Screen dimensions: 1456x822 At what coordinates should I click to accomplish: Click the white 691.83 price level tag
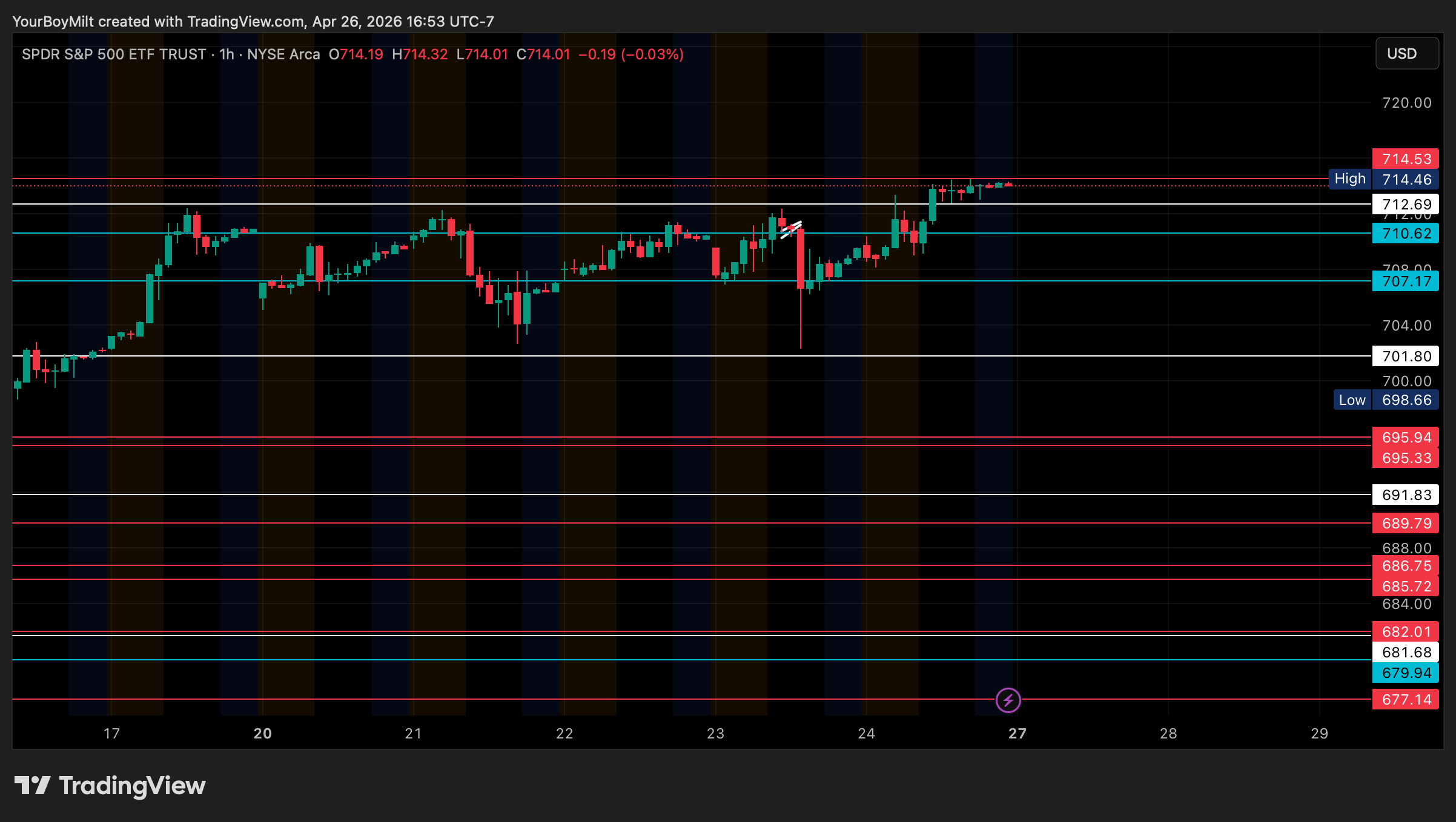pos(1406,495)
